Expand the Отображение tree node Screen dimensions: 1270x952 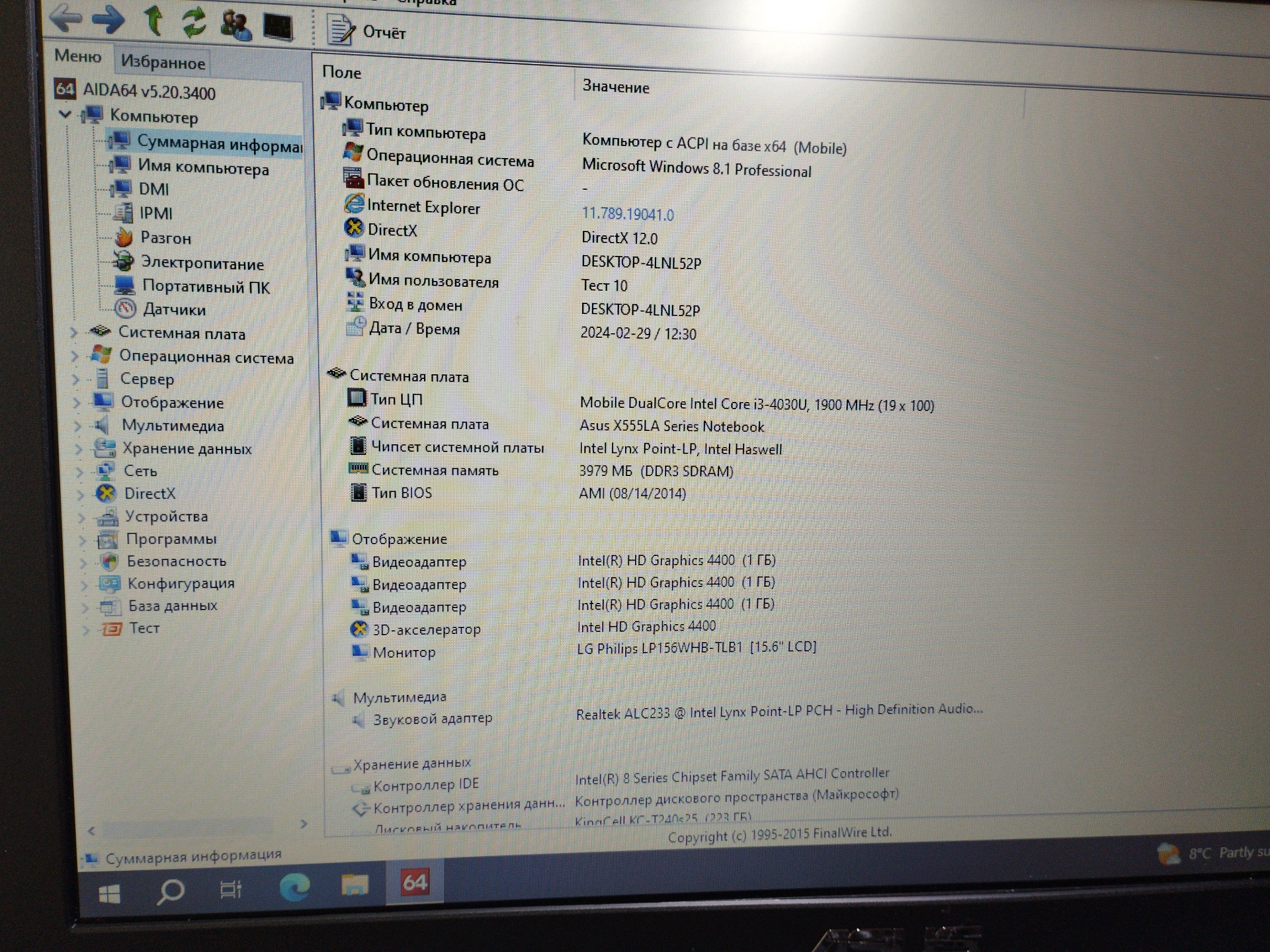pos(76,402)
